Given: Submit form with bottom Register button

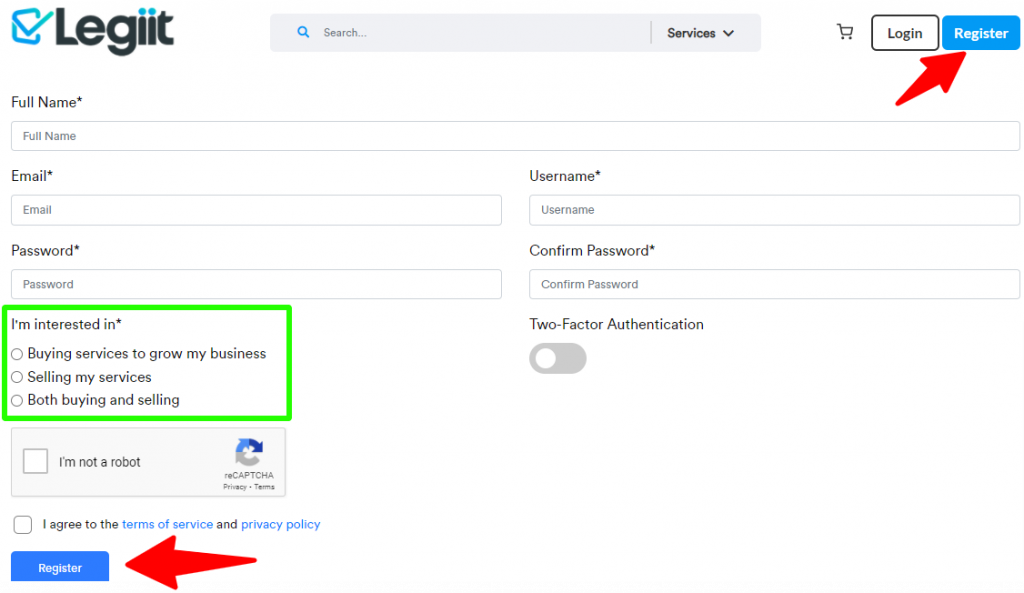Looking at the screenshot, I should click(x=60, y=567).
